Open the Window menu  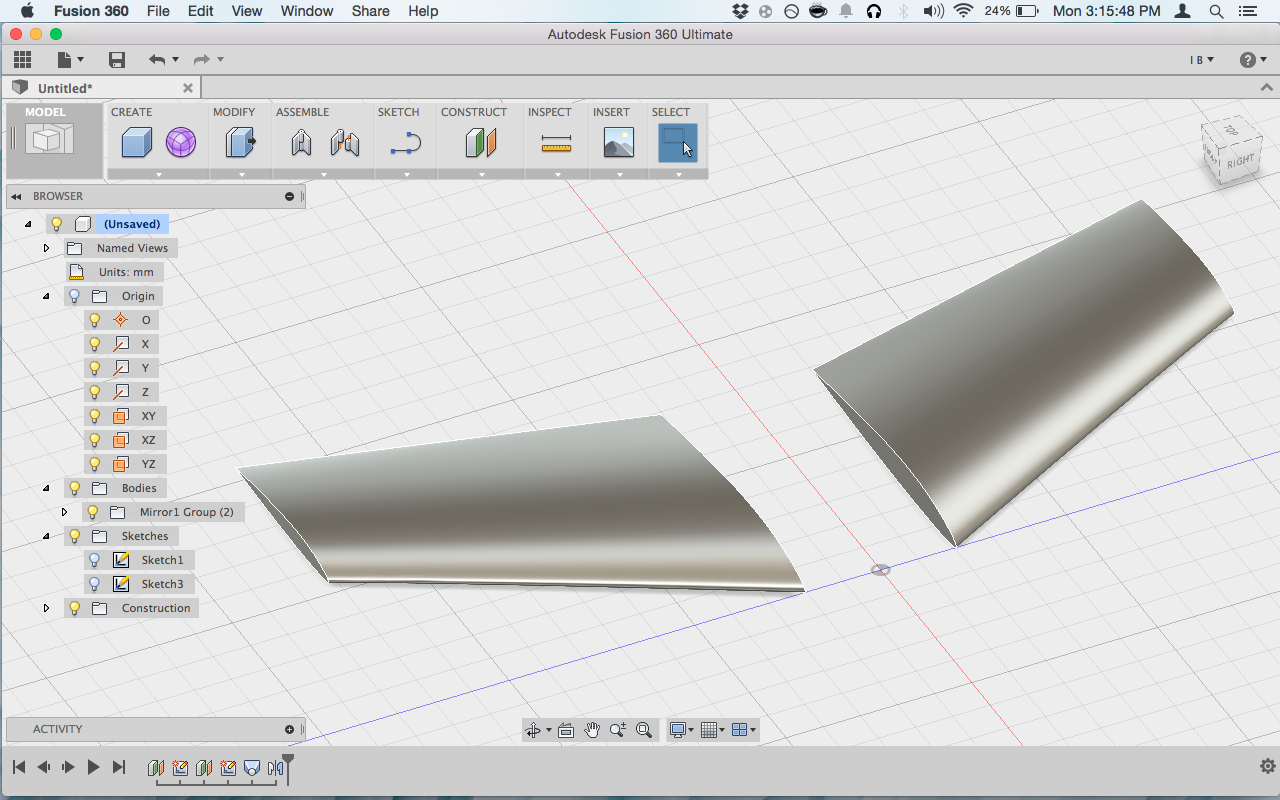click(x=307, y=11)
